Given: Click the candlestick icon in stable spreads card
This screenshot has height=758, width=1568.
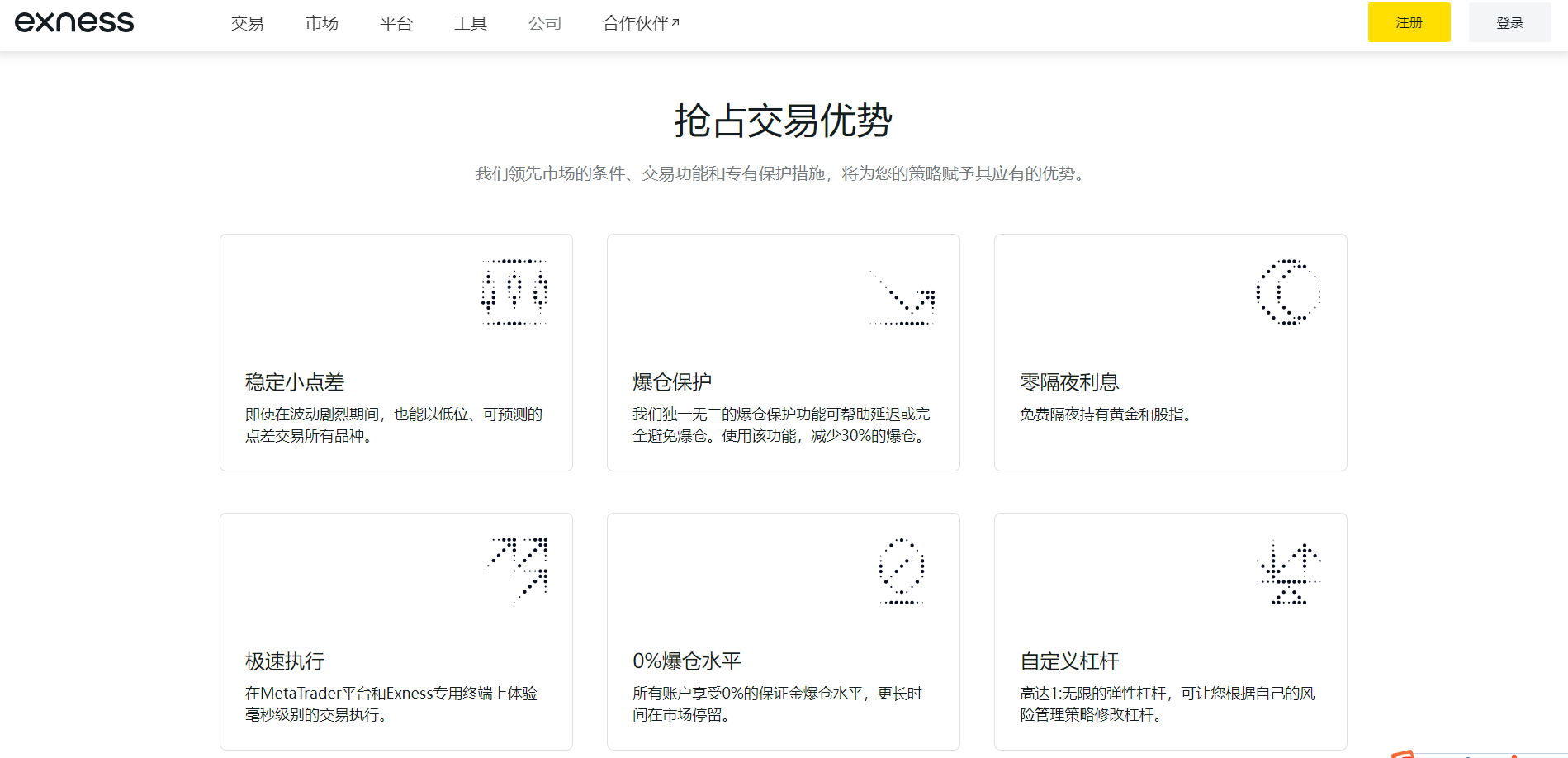Looking at the screenshot, I should (x=514, y=292).
